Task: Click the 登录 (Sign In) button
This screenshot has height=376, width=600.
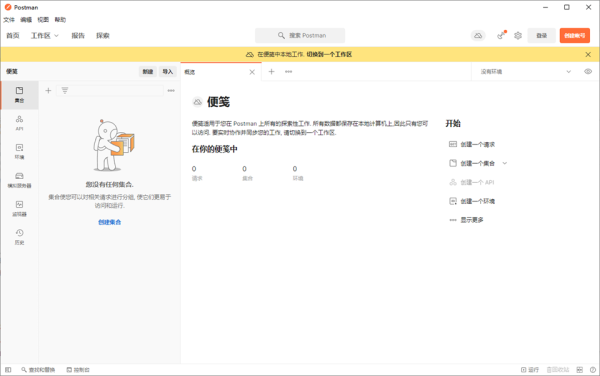Action: (x=541, y=36)
